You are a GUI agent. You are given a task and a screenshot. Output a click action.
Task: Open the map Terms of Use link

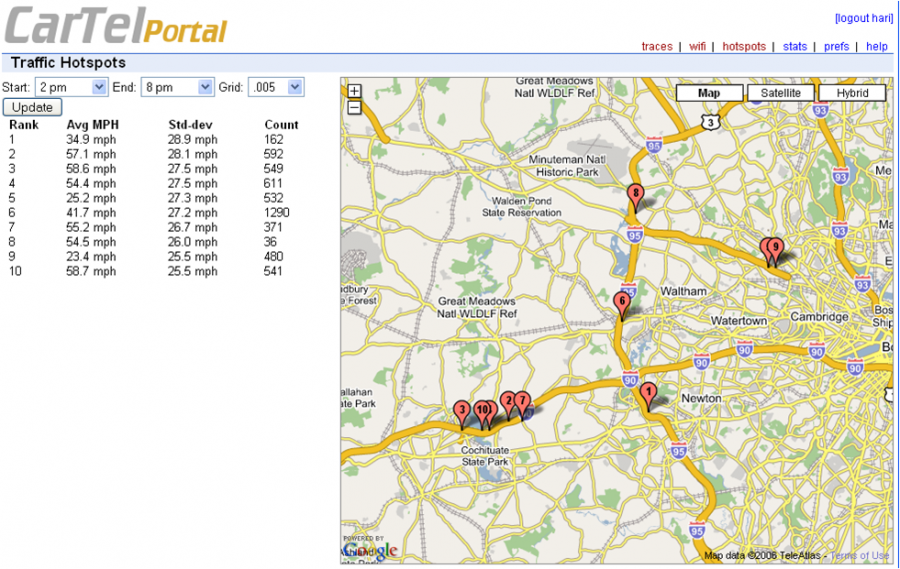pos(860,555)
